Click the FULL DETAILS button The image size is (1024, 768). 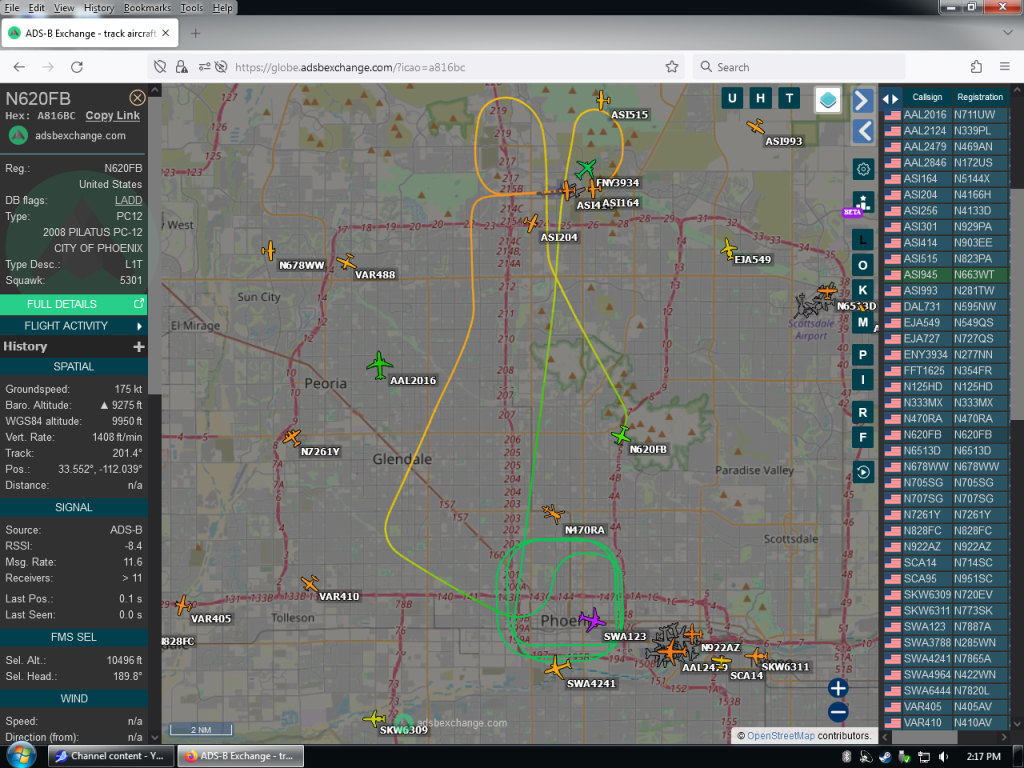click(74, 304)
